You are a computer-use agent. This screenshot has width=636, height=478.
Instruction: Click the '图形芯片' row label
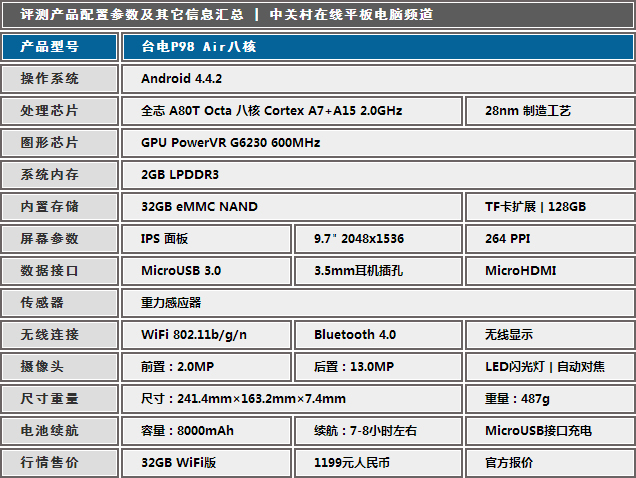60,143
